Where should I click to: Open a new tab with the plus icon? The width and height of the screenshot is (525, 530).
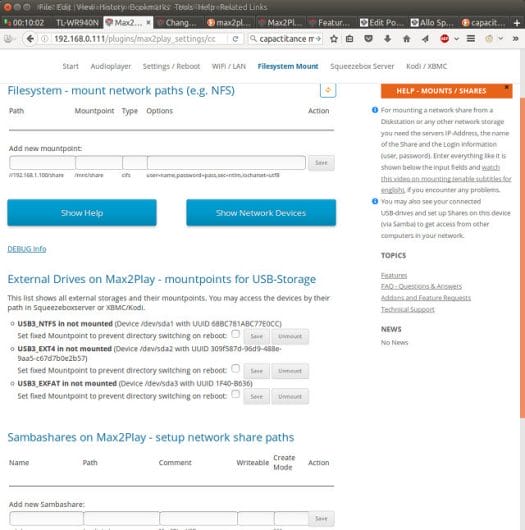517,23
